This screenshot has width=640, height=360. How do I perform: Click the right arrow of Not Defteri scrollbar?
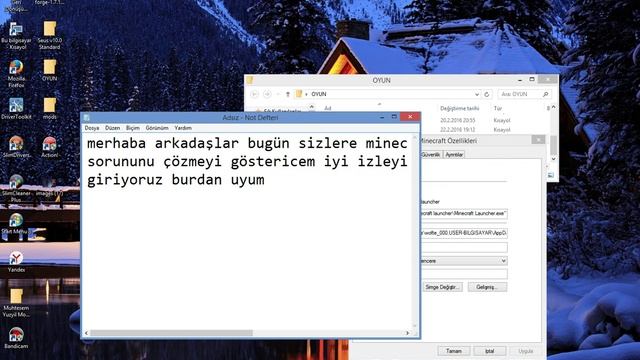coord(407,333)
